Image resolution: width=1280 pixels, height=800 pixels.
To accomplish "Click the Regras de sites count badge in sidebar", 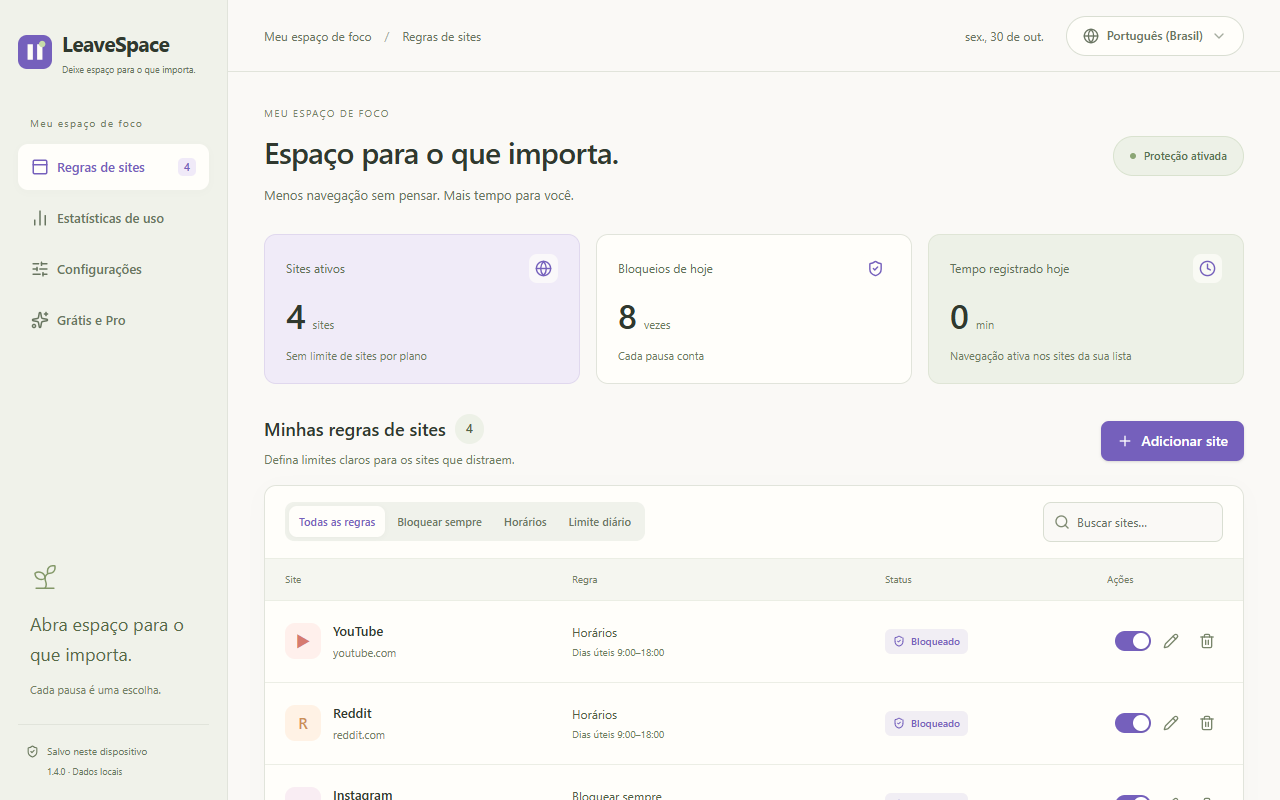I will coord(187,167).
